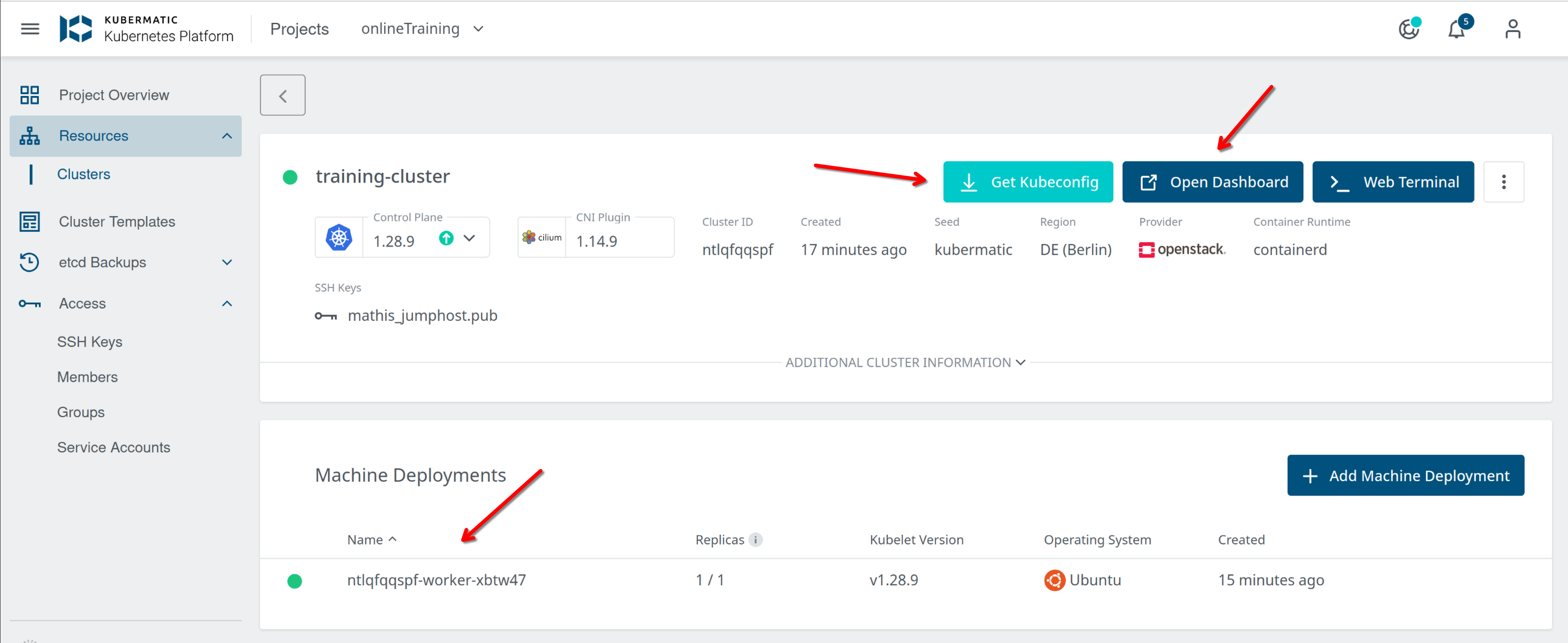Screen dimensions: 1568x643
Task: Open the onlineTraining project dropdown
Action: (422, 29)
